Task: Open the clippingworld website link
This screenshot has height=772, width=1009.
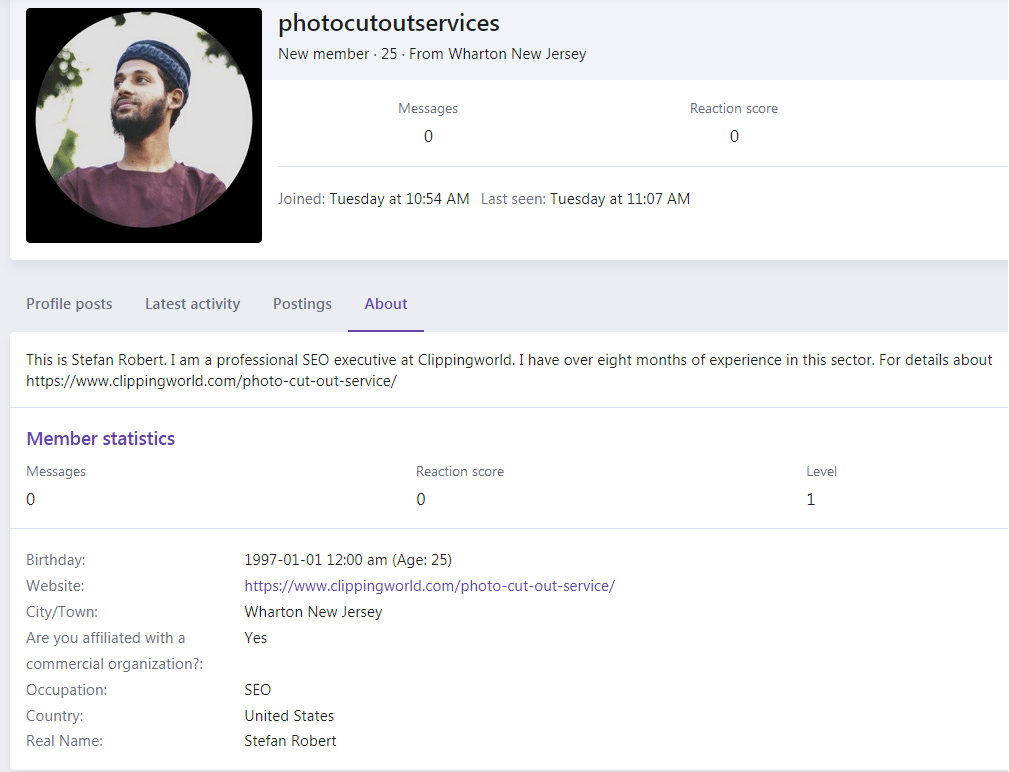Action: [x=429, y=586]
